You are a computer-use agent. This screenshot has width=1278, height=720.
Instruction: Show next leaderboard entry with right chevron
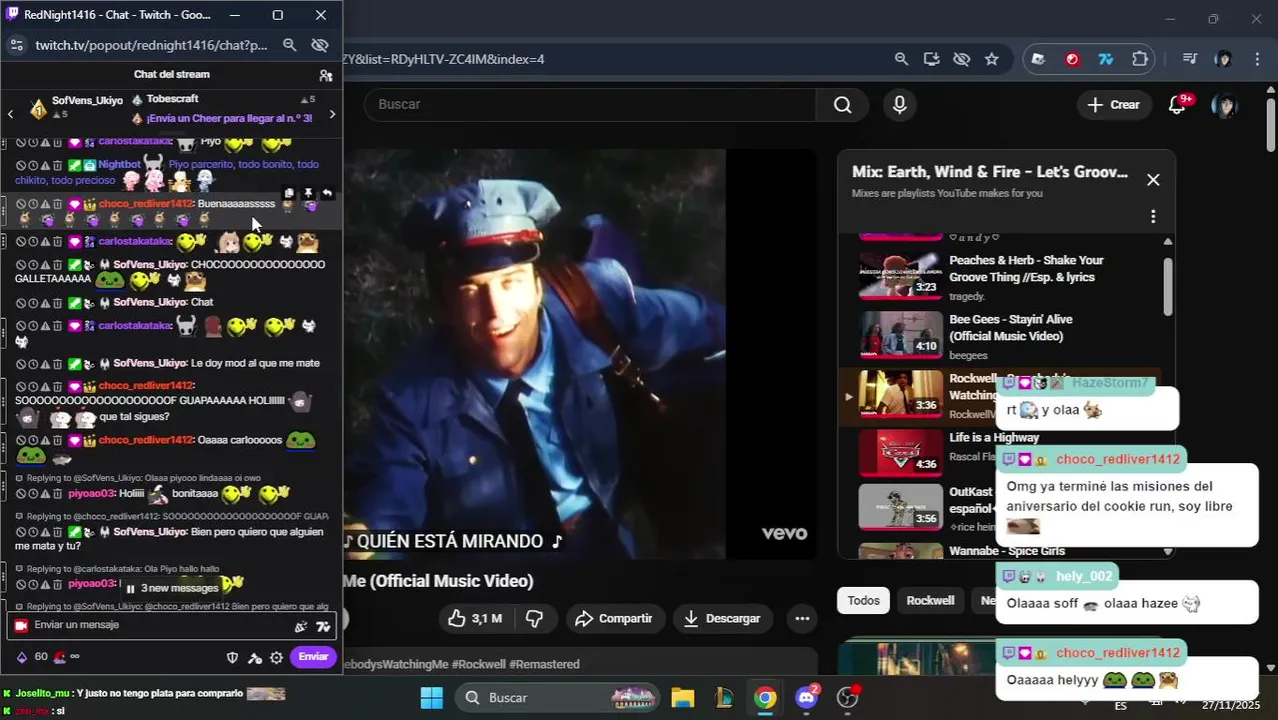332,114
